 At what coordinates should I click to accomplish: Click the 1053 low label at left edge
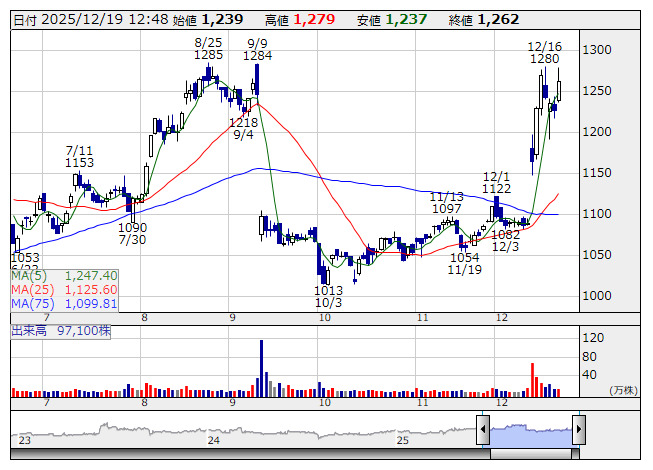[x=25, y=258]
